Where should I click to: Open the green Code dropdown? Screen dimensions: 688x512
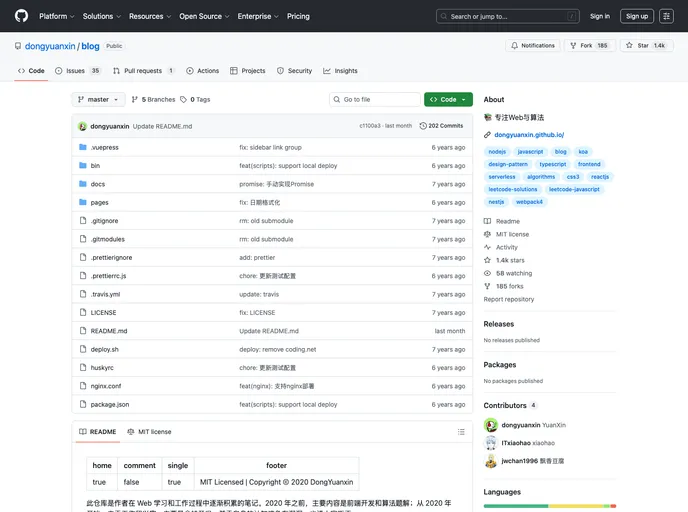tap(447, 100)
